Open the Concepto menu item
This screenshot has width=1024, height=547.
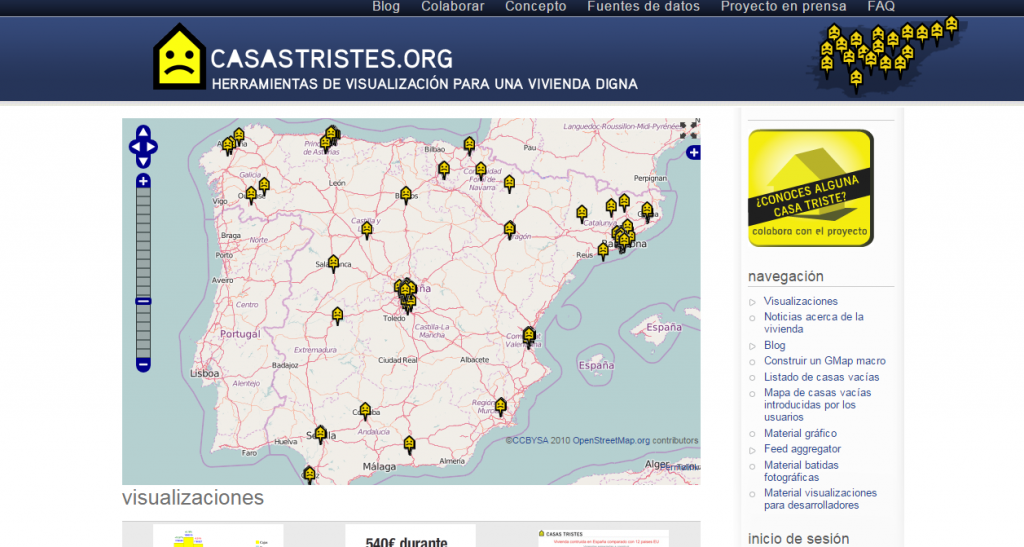click(x=536, y=7)
